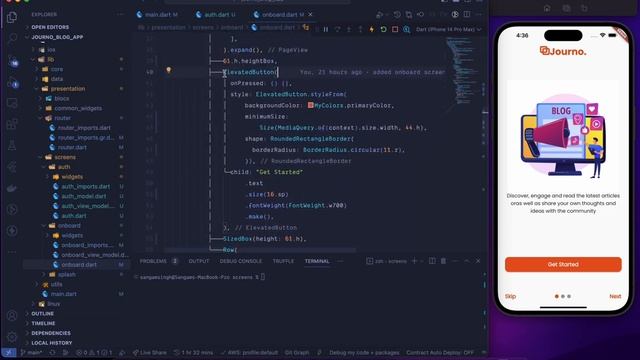Click Git Graph in the status bar
The image size is (640, 360).
[x=297, y=352]
